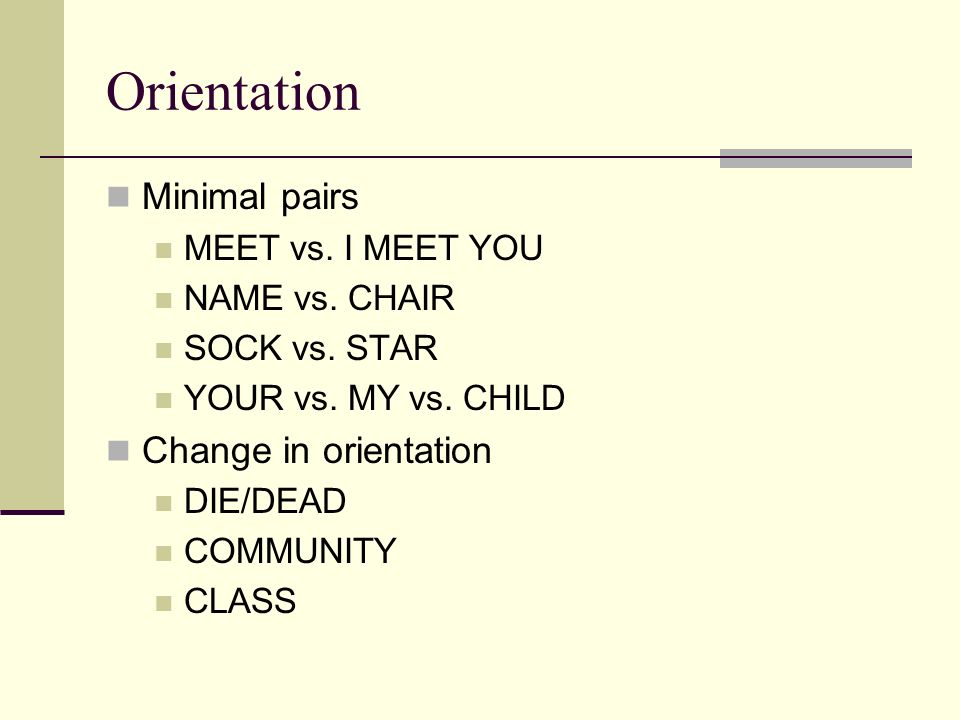Click the olive sidebar strip on the left
960x720 pixels.
coord(32,254)
